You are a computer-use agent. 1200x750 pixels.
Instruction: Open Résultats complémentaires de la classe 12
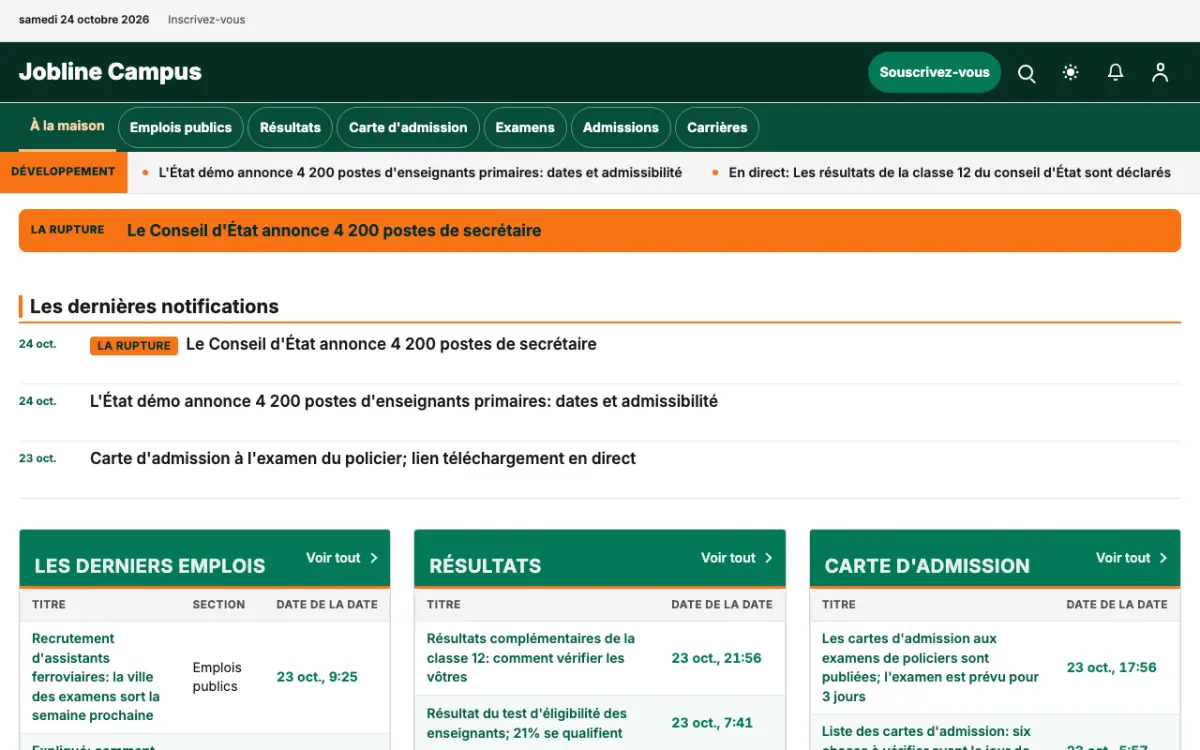point(531,658)
